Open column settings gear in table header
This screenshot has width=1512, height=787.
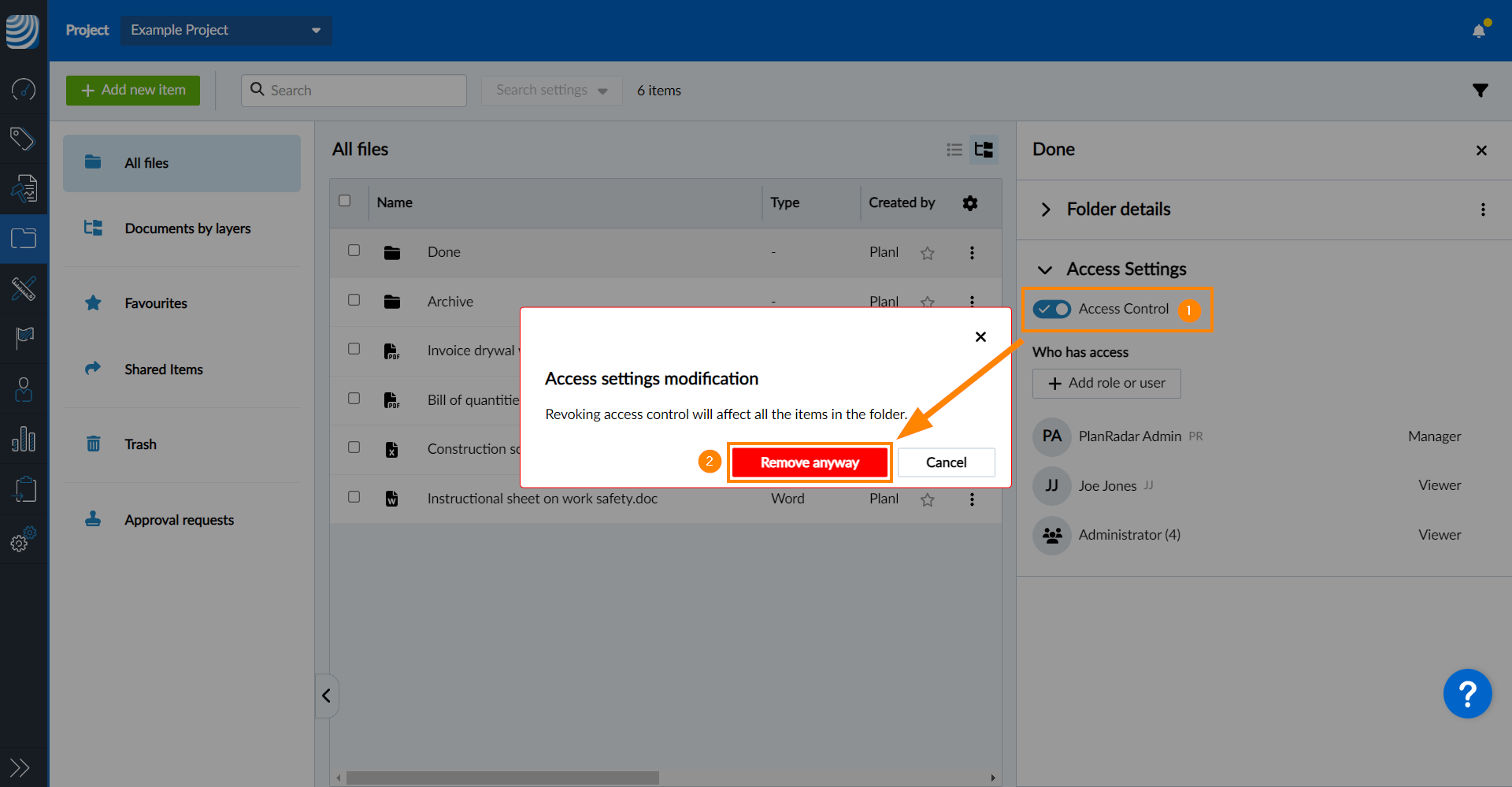pos(970,203)
